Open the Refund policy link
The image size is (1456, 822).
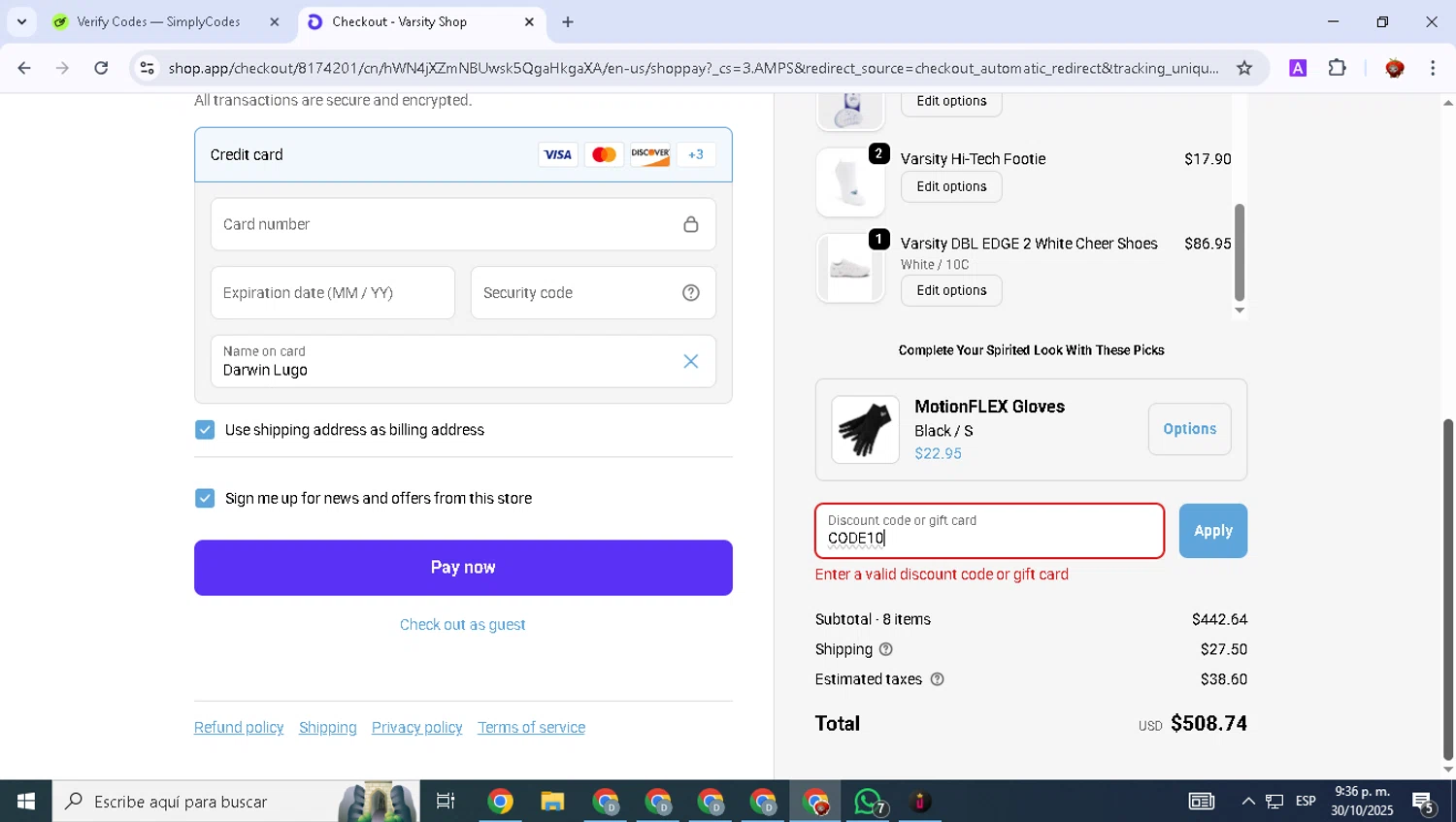point(239,728)
